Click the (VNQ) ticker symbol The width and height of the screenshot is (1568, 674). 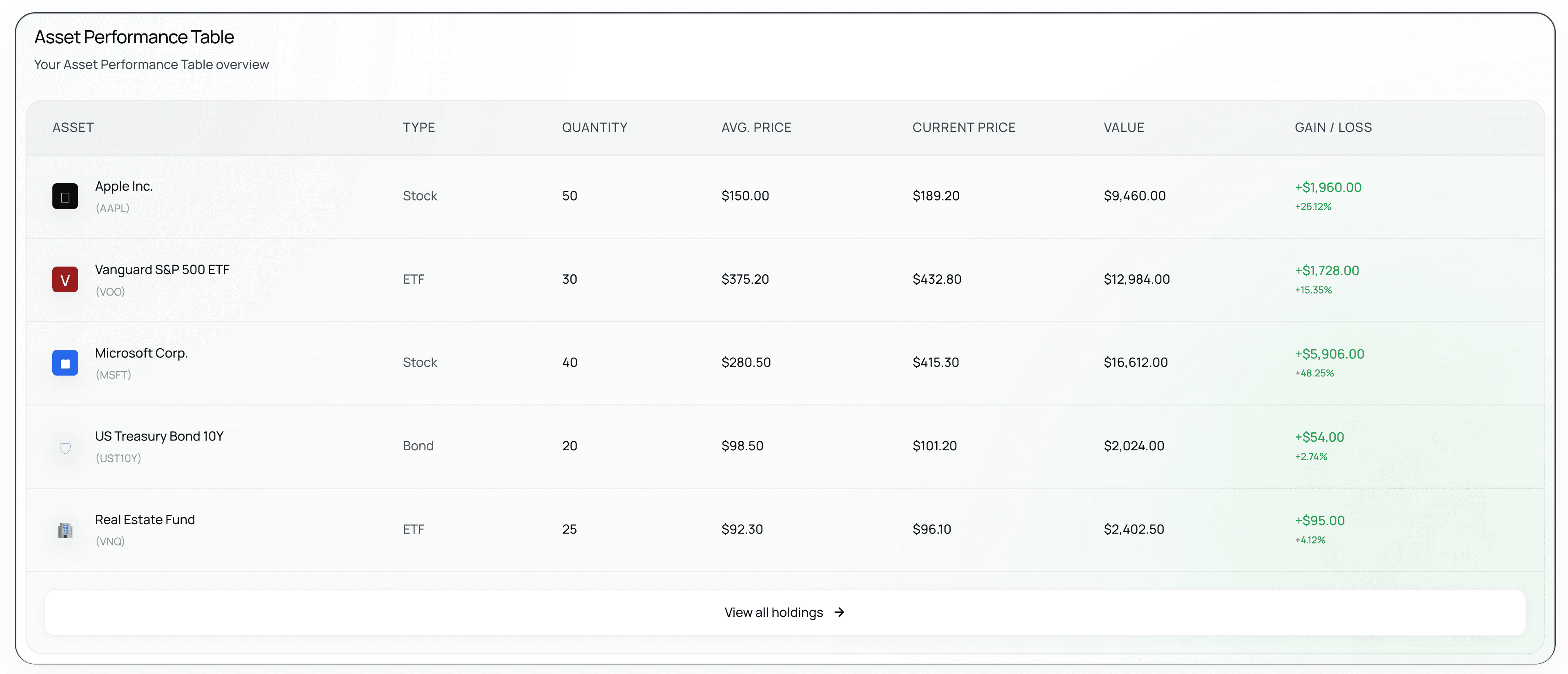110,541
